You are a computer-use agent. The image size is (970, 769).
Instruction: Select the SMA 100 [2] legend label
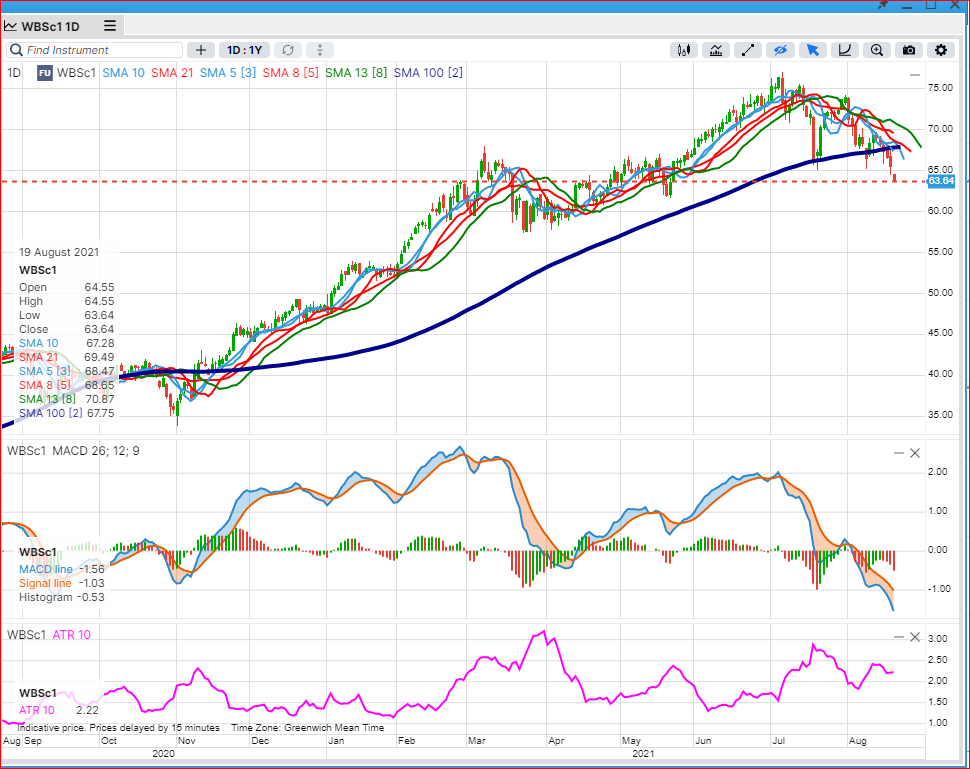click(428, 73)
